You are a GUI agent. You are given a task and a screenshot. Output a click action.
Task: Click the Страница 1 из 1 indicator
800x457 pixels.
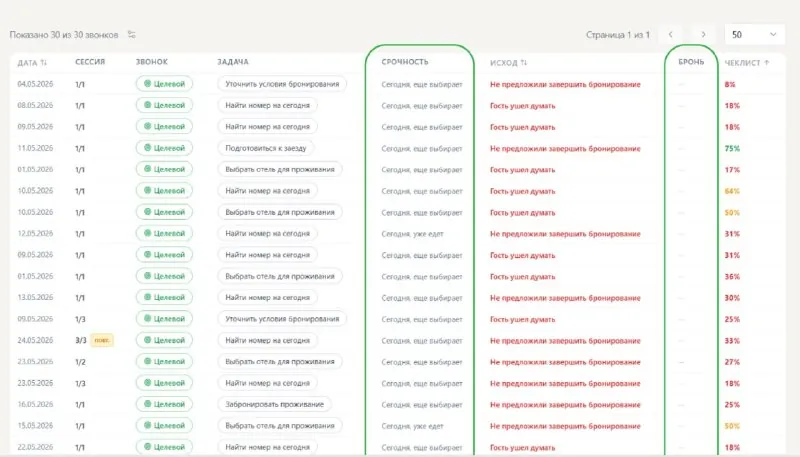pos(618,35)
